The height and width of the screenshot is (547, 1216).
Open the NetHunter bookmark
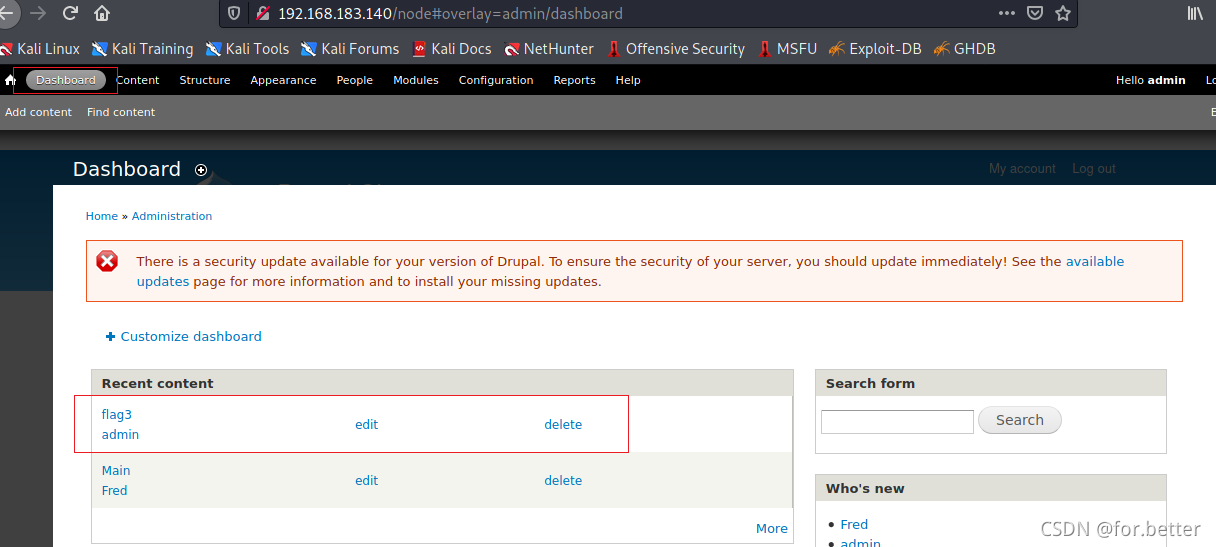[549, 49]
